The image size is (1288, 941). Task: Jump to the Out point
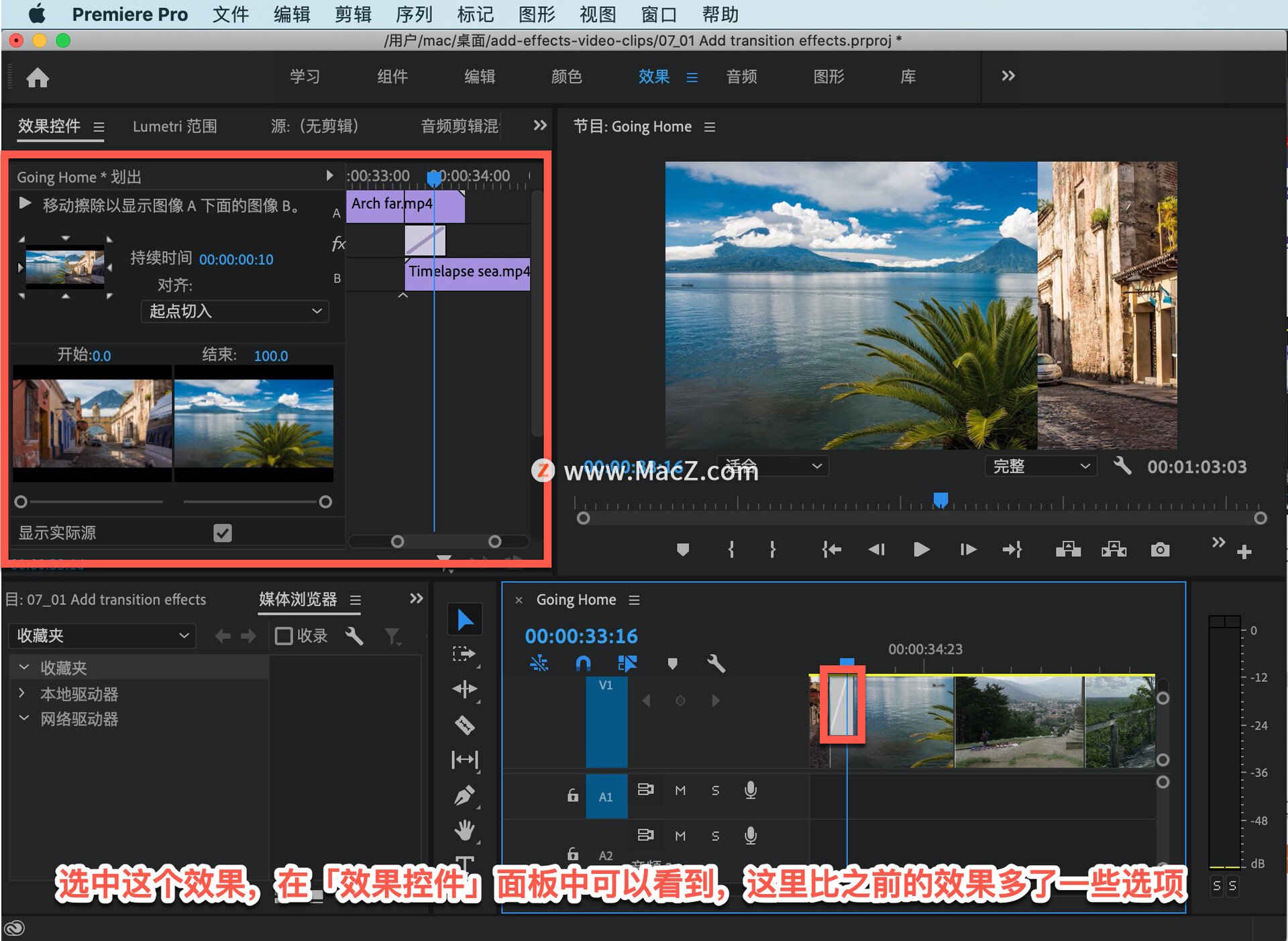click(1012, 550)
